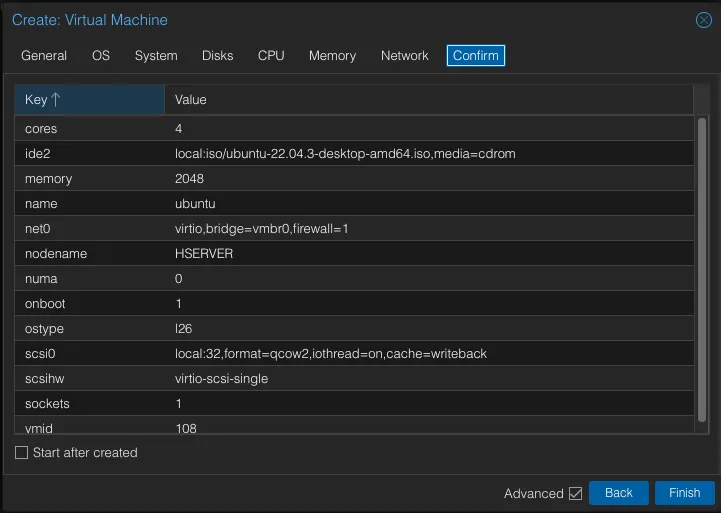Click Finish to create the VM
Screen dimensions: 721x513
tap(684, 493)
